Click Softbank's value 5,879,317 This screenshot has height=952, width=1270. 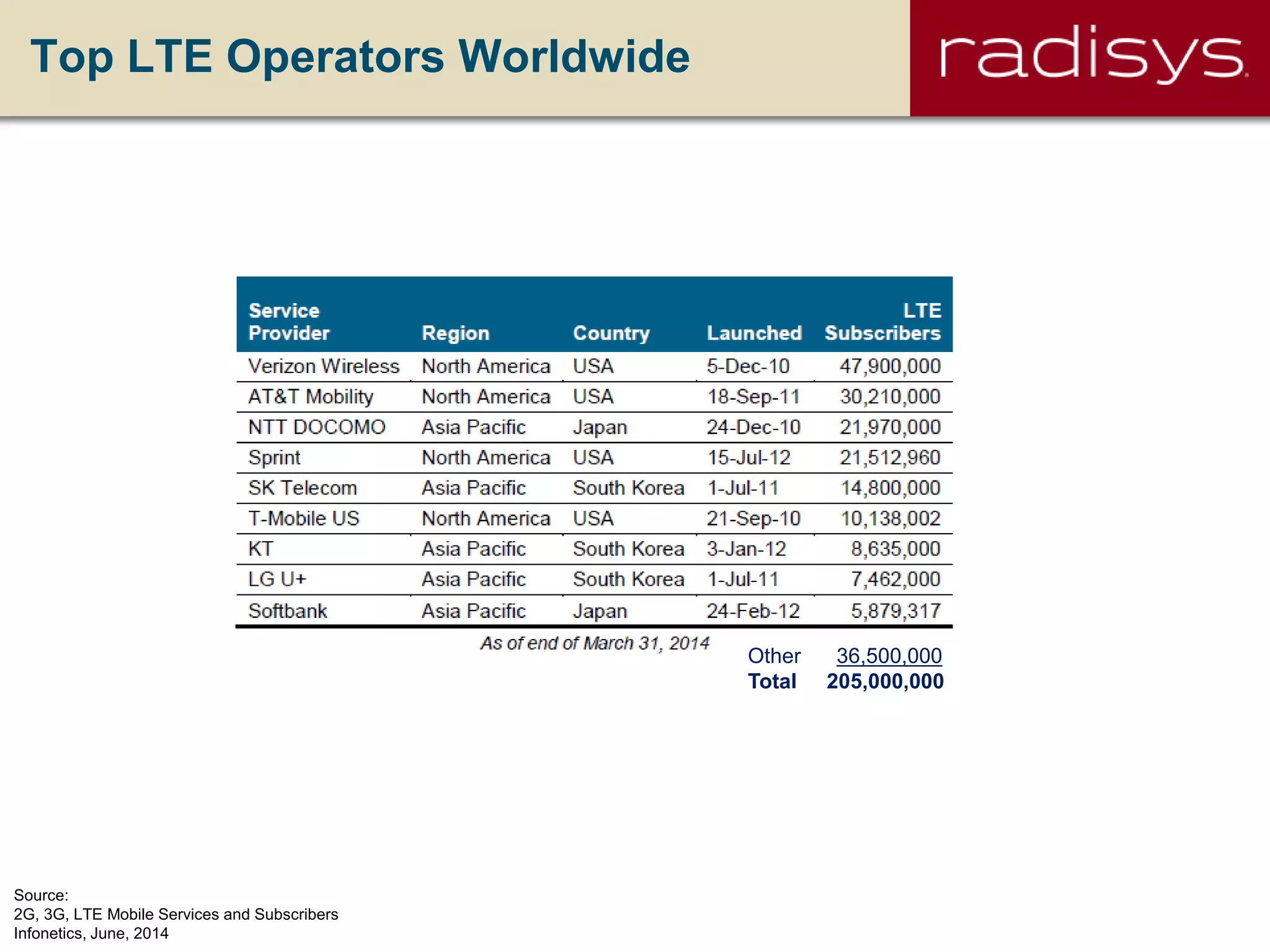pos(896,611)
